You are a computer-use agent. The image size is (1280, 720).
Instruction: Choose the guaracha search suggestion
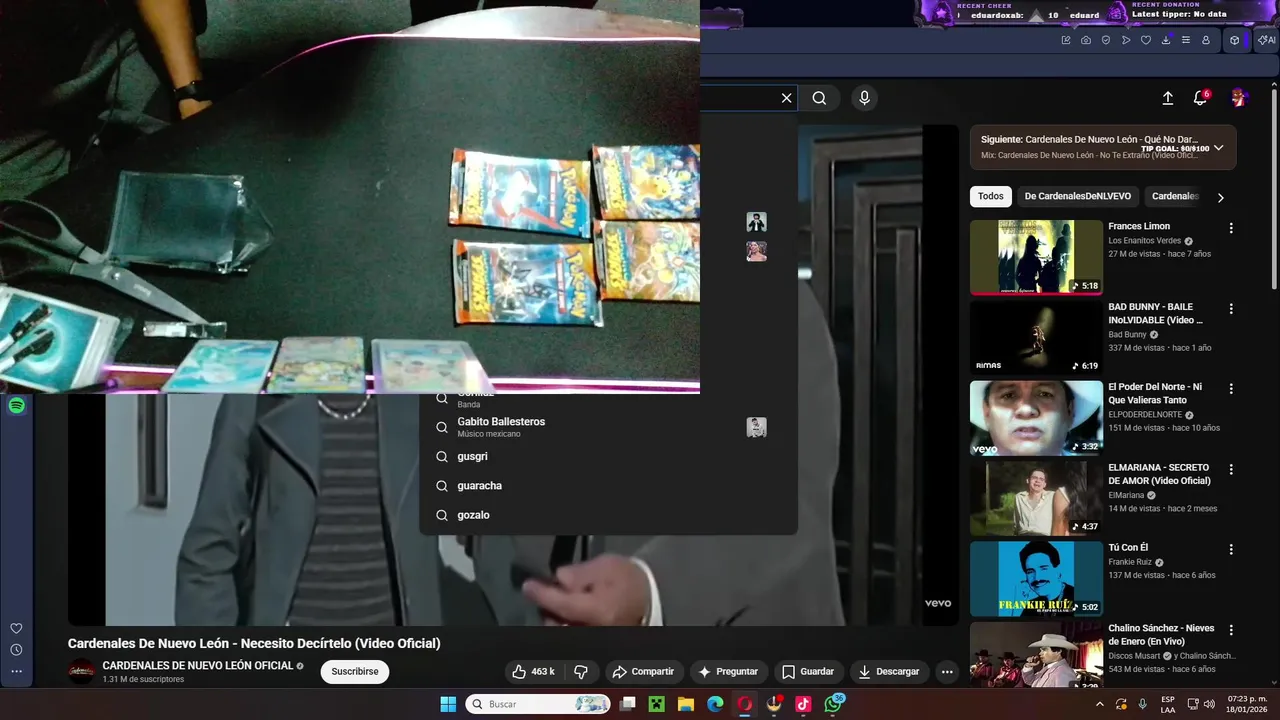[608, 485]
